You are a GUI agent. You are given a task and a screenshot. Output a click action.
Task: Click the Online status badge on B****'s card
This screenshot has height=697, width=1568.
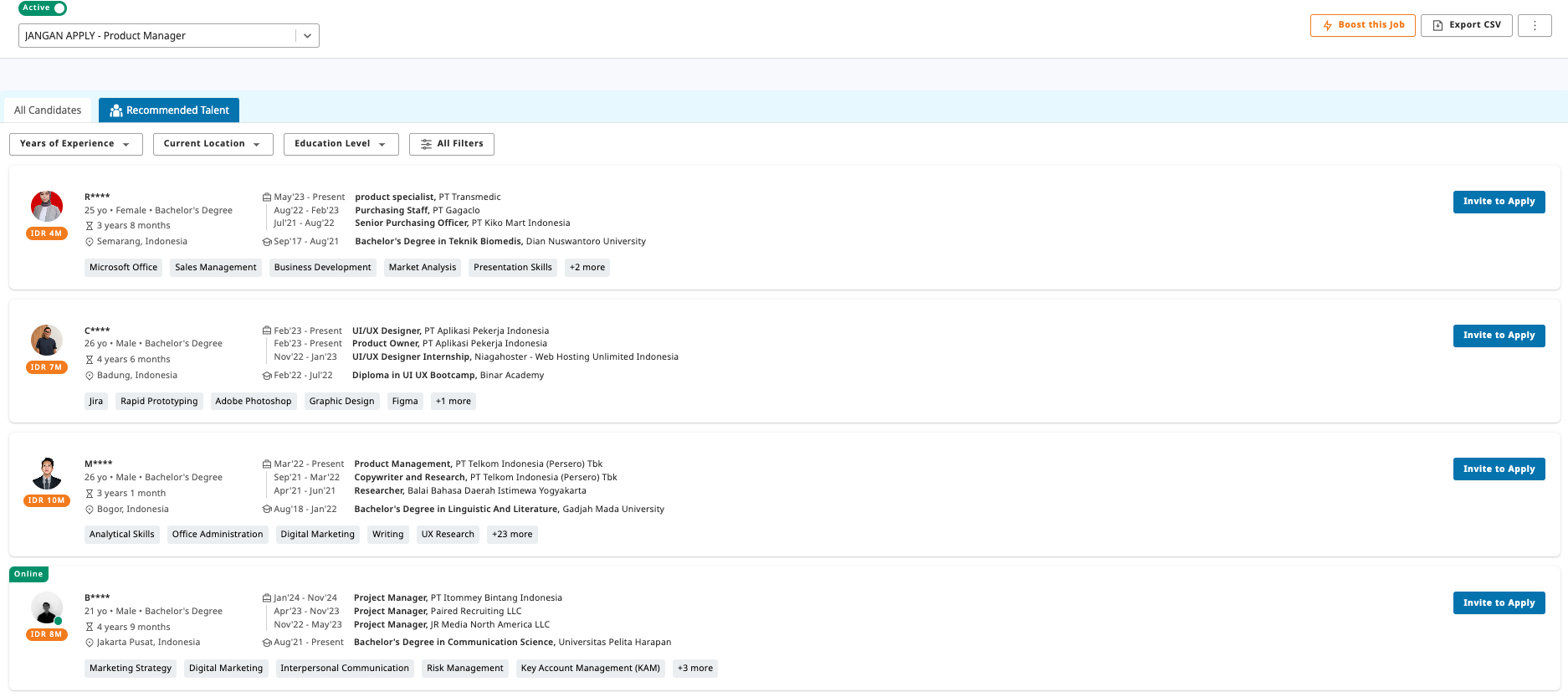pos(28,574)
